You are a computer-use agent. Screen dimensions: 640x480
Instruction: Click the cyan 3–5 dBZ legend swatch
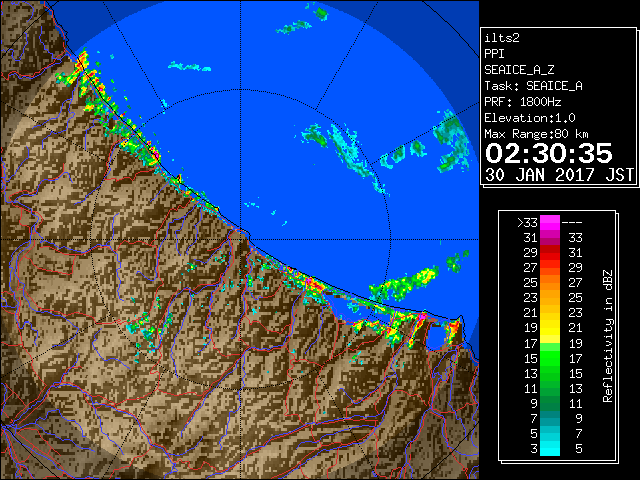pos(550,448)
